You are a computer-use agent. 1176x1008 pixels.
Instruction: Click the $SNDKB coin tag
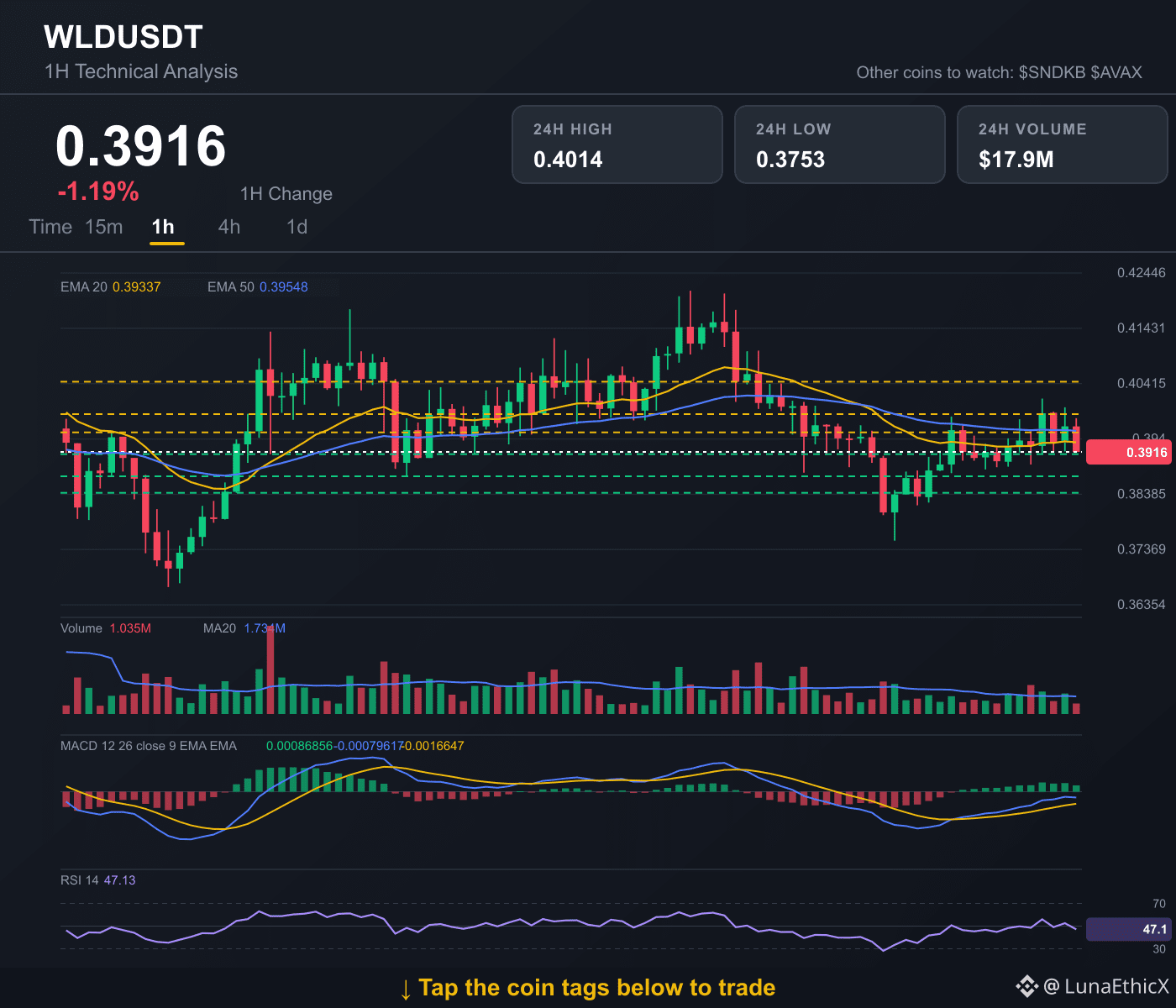pyautogui.click(x=1052, y=72)
